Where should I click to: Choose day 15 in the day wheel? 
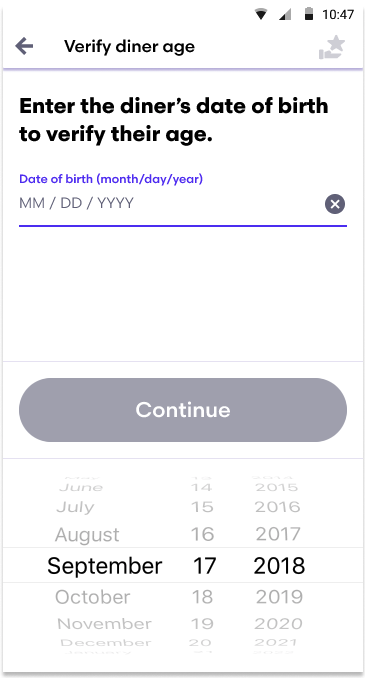click(x=202, y=507)
